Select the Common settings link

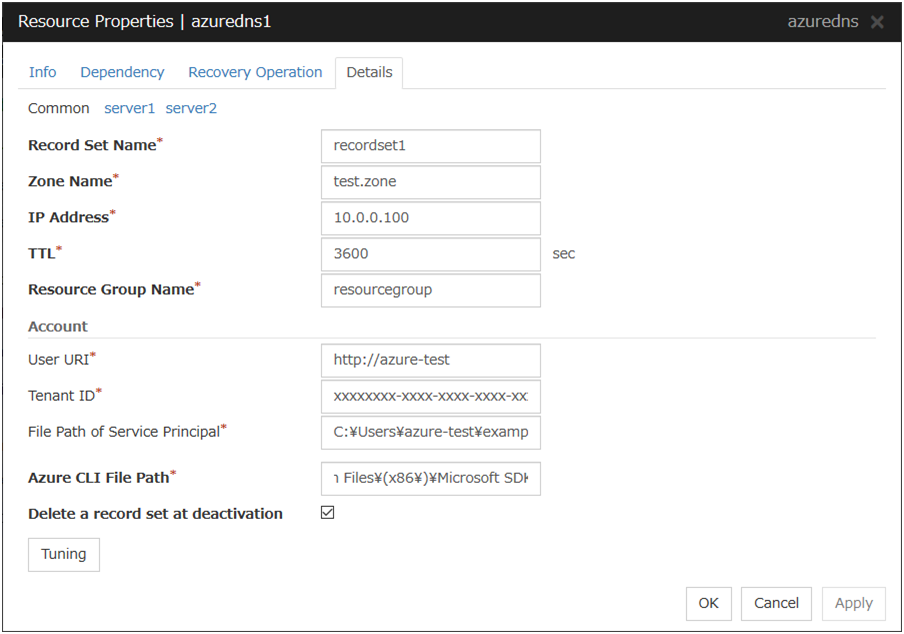pyautogui.click(x=58, y=108)
